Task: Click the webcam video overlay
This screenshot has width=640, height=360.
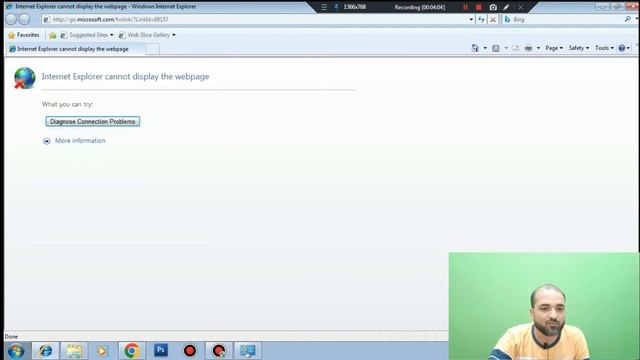Action: coord(544,306)
